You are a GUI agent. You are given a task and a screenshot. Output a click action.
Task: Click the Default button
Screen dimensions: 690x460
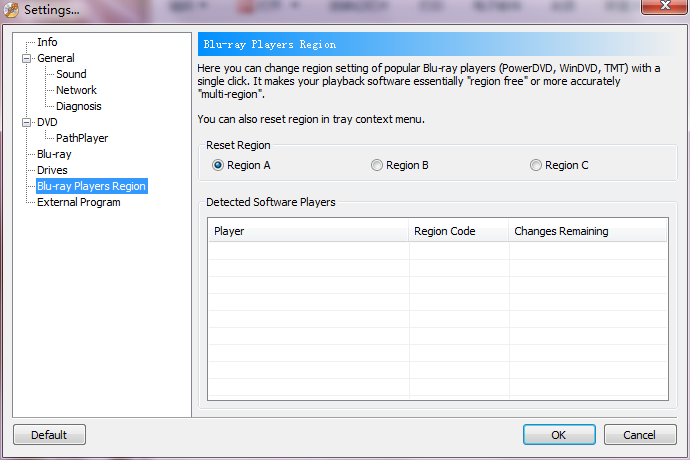49,435
